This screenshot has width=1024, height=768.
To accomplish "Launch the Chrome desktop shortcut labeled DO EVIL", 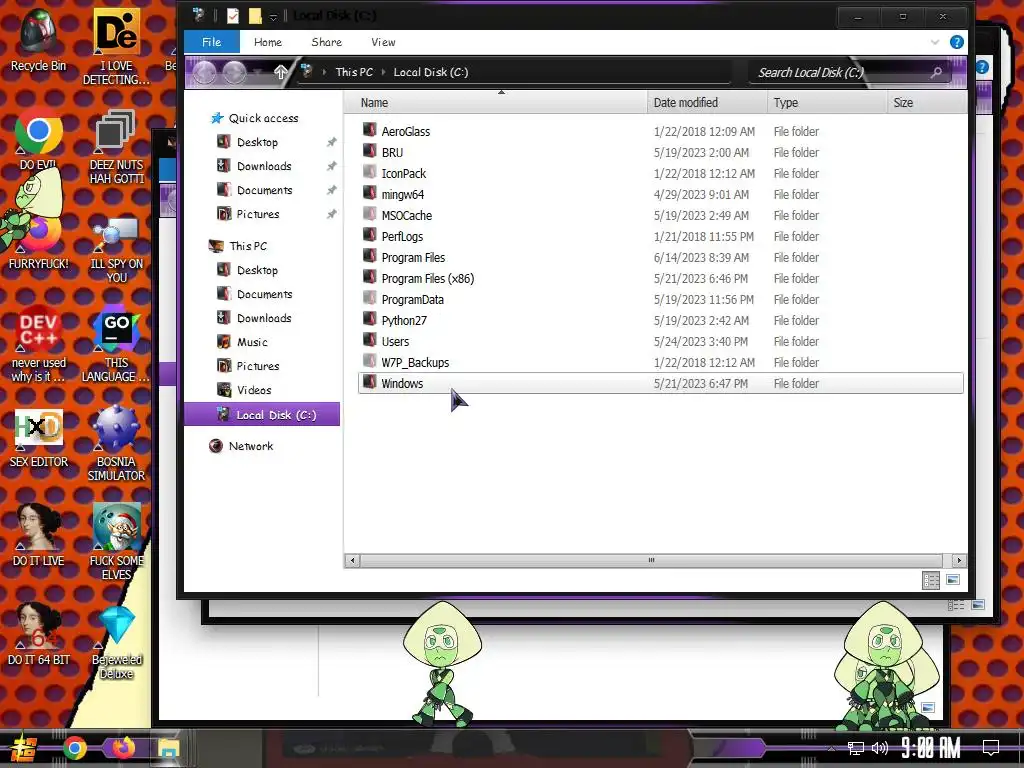I will (x=39, y=138).
